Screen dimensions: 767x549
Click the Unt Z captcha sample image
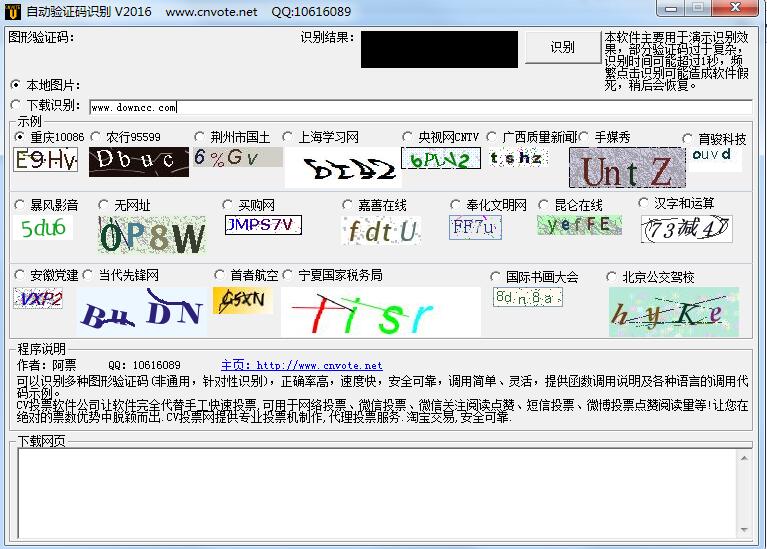click(x=628, y=167)
